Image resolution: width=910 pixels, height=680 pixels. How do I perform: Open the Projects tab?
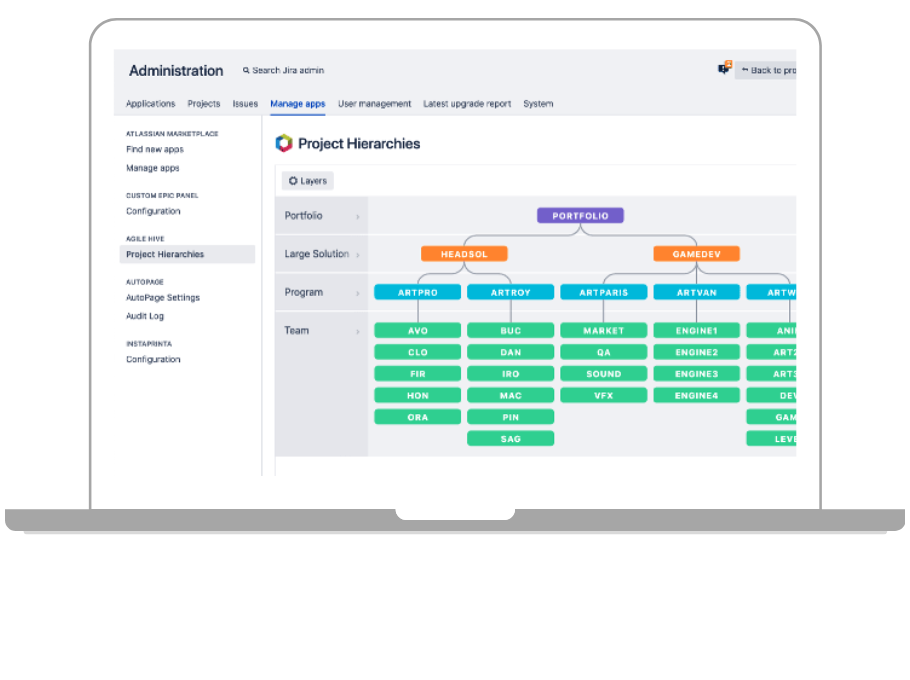[x=204, y=104]
